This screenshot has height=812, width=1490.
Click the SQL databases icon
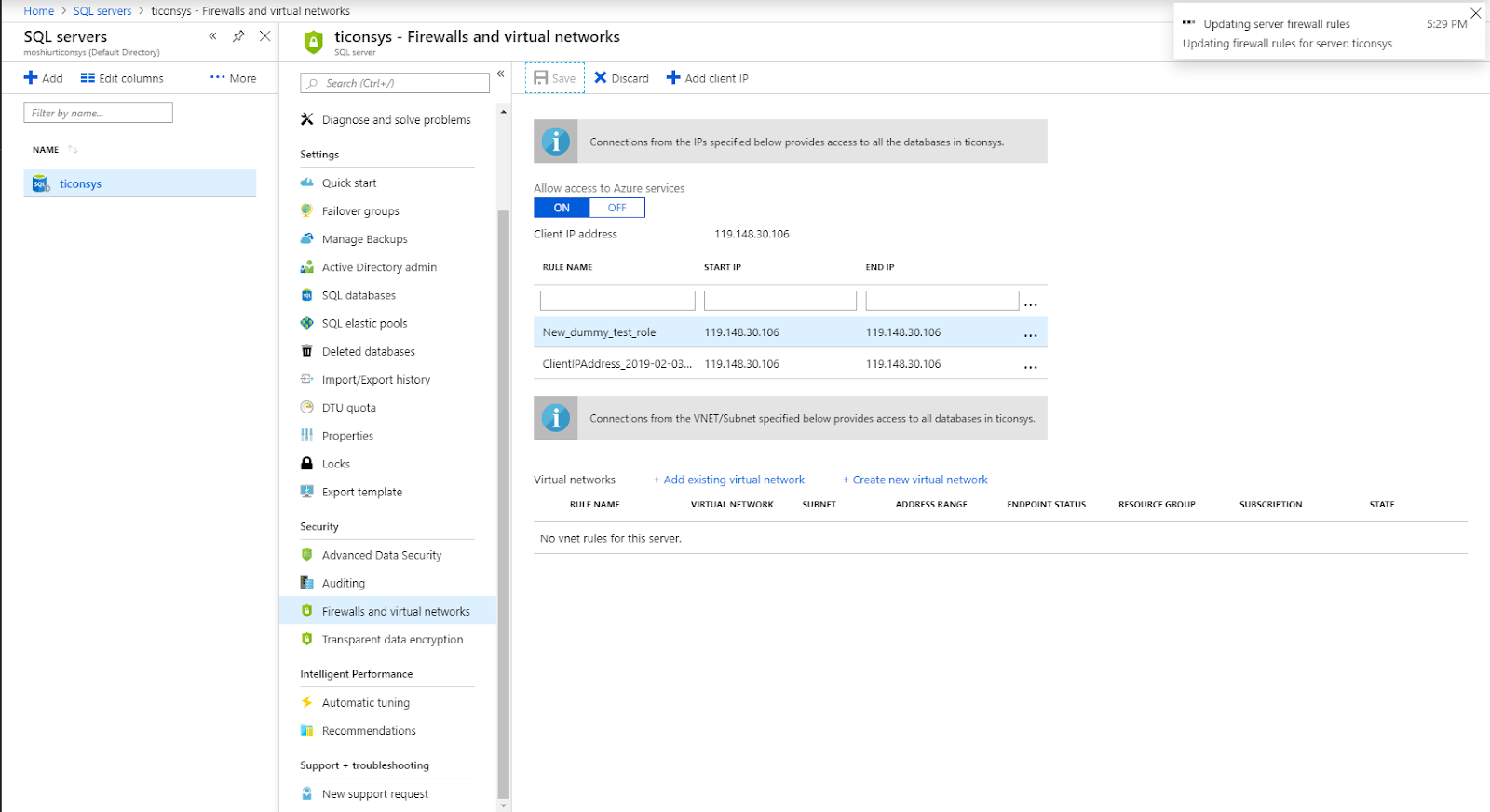[306, 295]
